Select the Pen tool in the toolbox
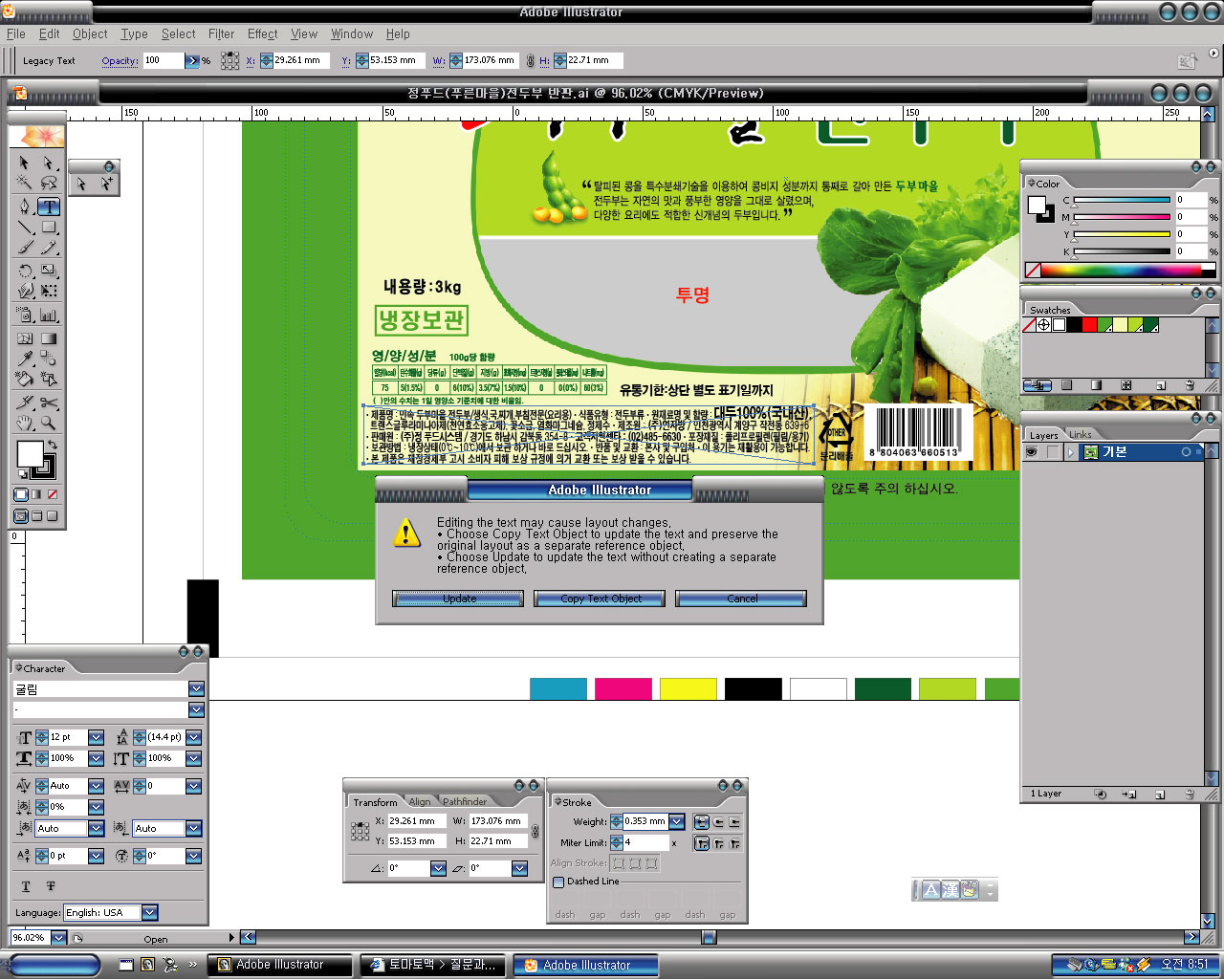 25,207
